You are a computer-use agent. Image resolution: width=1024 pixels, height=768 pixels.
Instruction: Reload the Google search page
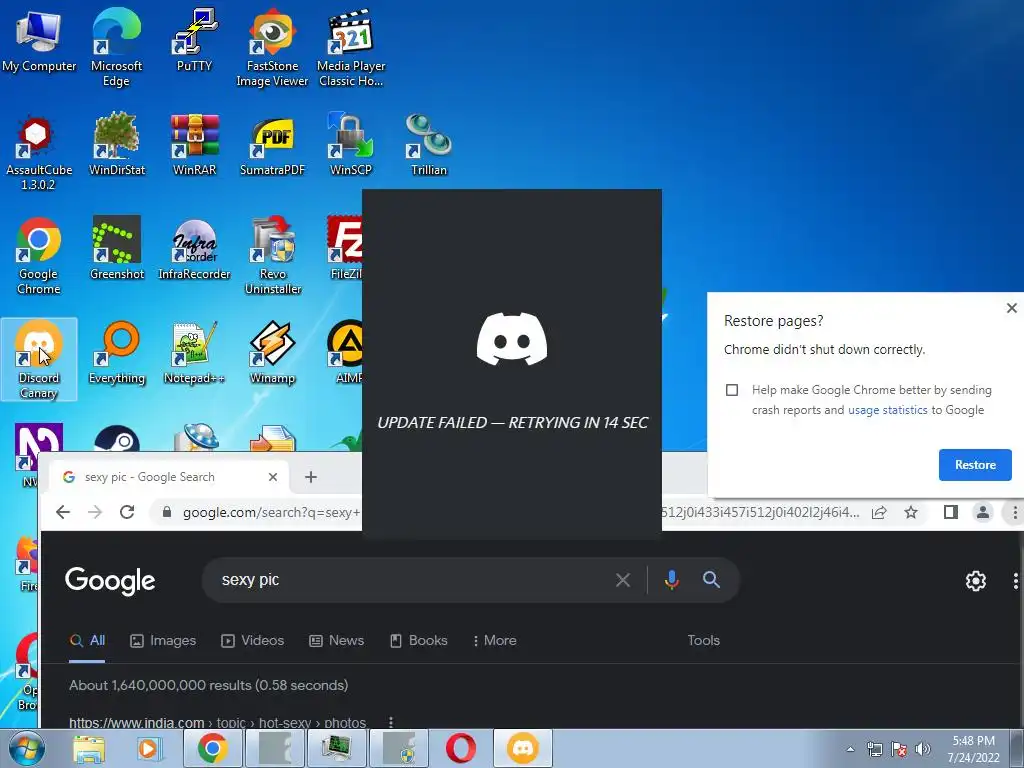127,512
